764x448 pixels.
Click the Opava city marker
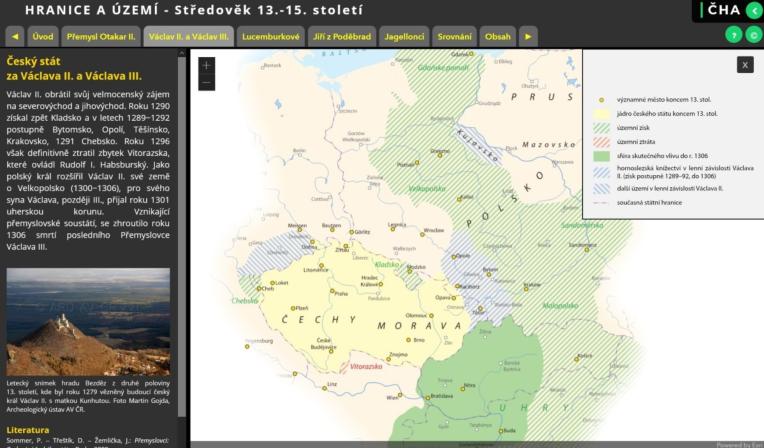click(x=454, y=297)
